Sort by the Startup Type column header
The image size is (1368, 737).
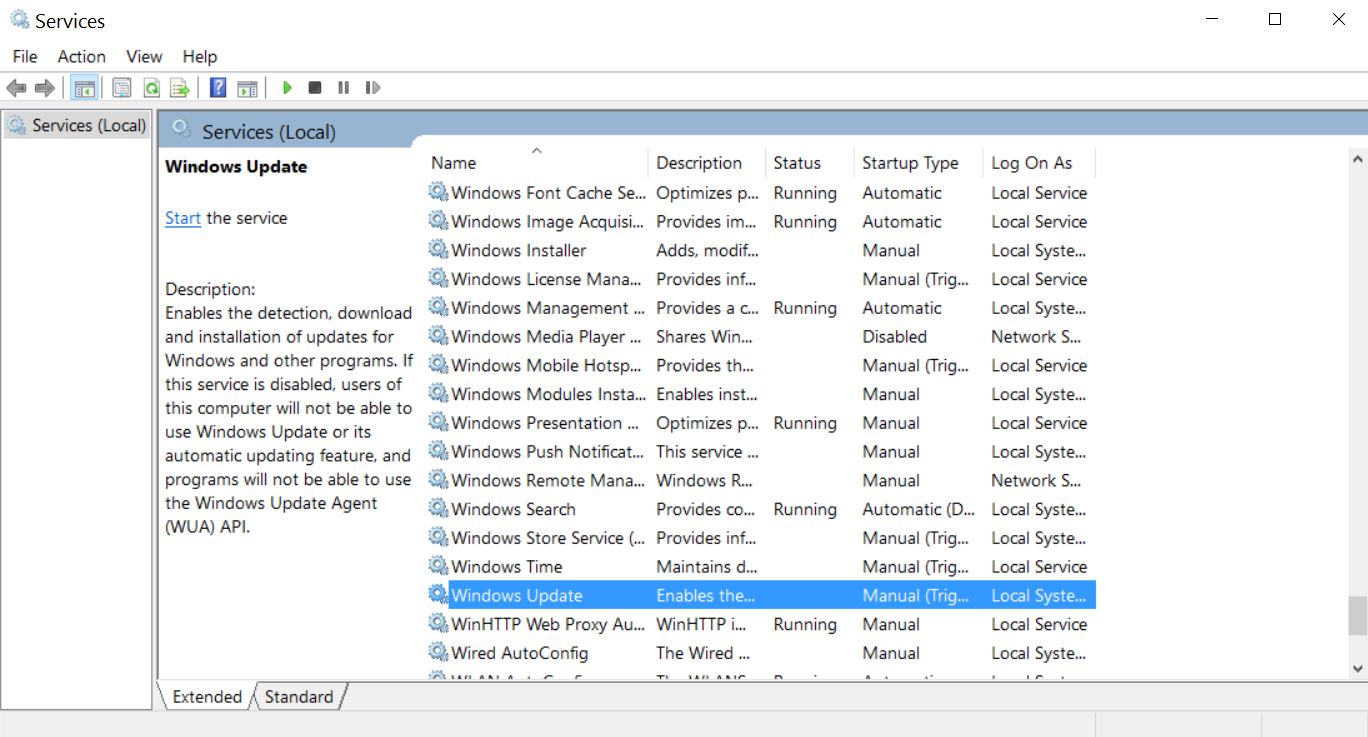point(920,163)
